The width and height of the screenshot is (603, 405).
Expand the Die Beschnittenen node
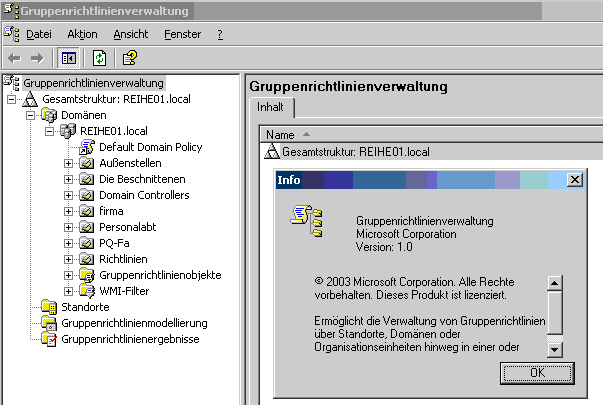pyautogui.click(x=68, y=180)
